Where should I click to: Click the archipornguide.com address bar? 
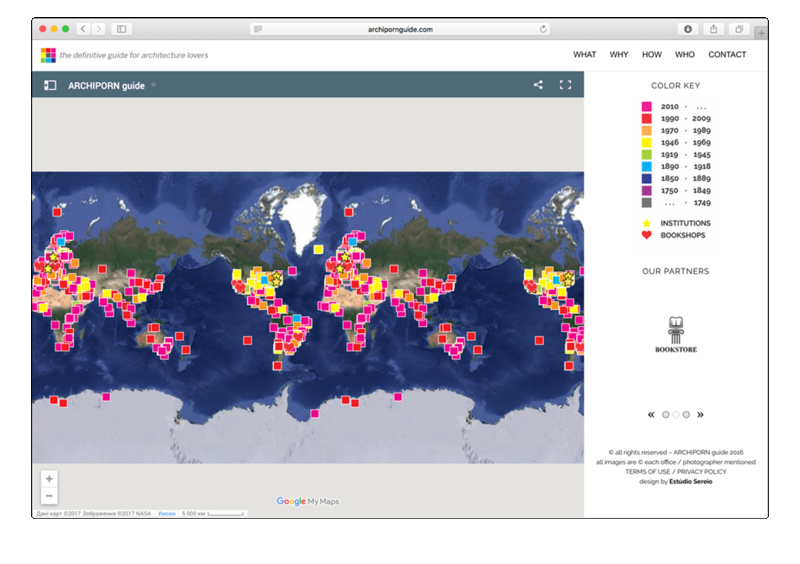[400, 29]
